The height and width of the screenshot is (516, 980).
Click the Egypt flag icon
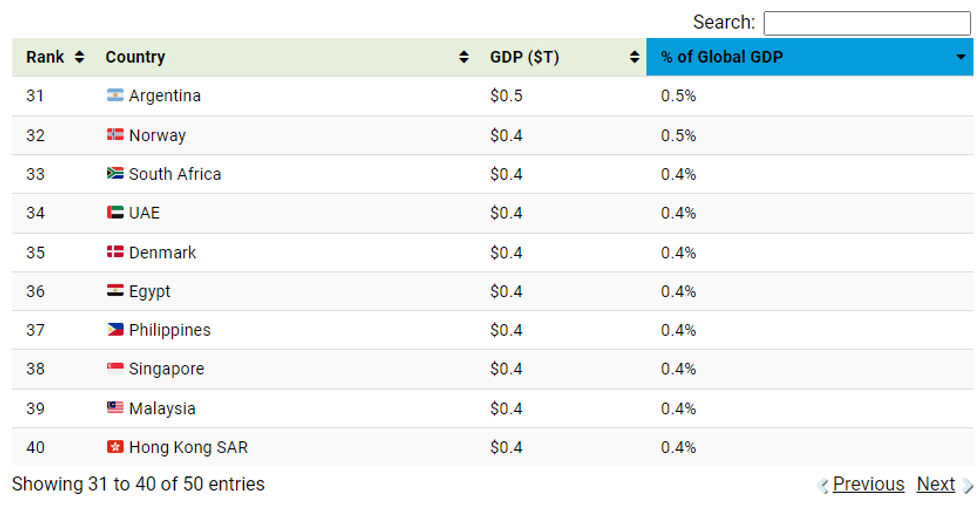115,291
